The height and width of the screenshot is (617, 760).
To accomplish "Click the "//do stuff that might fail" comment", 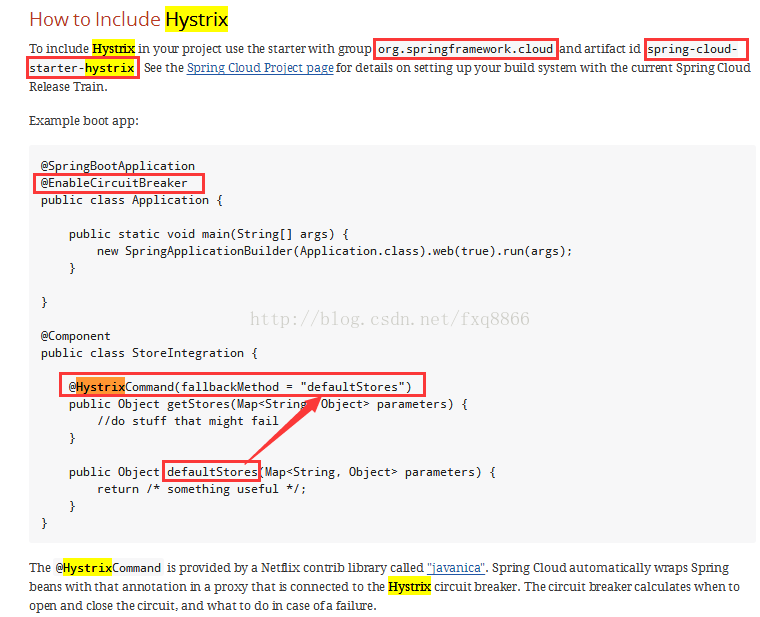I will point(188,421).
